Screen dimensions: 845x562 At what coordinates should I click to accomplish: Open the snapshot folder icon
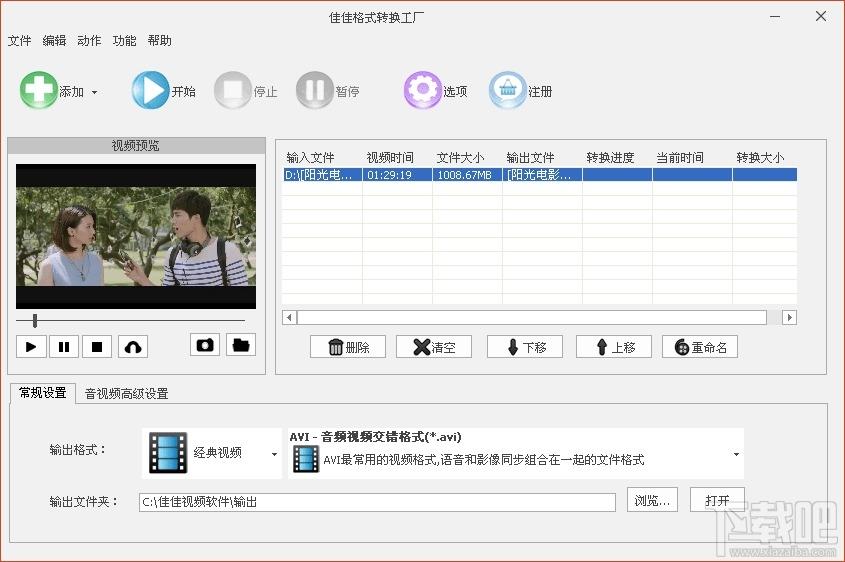[x=241, y=345]
